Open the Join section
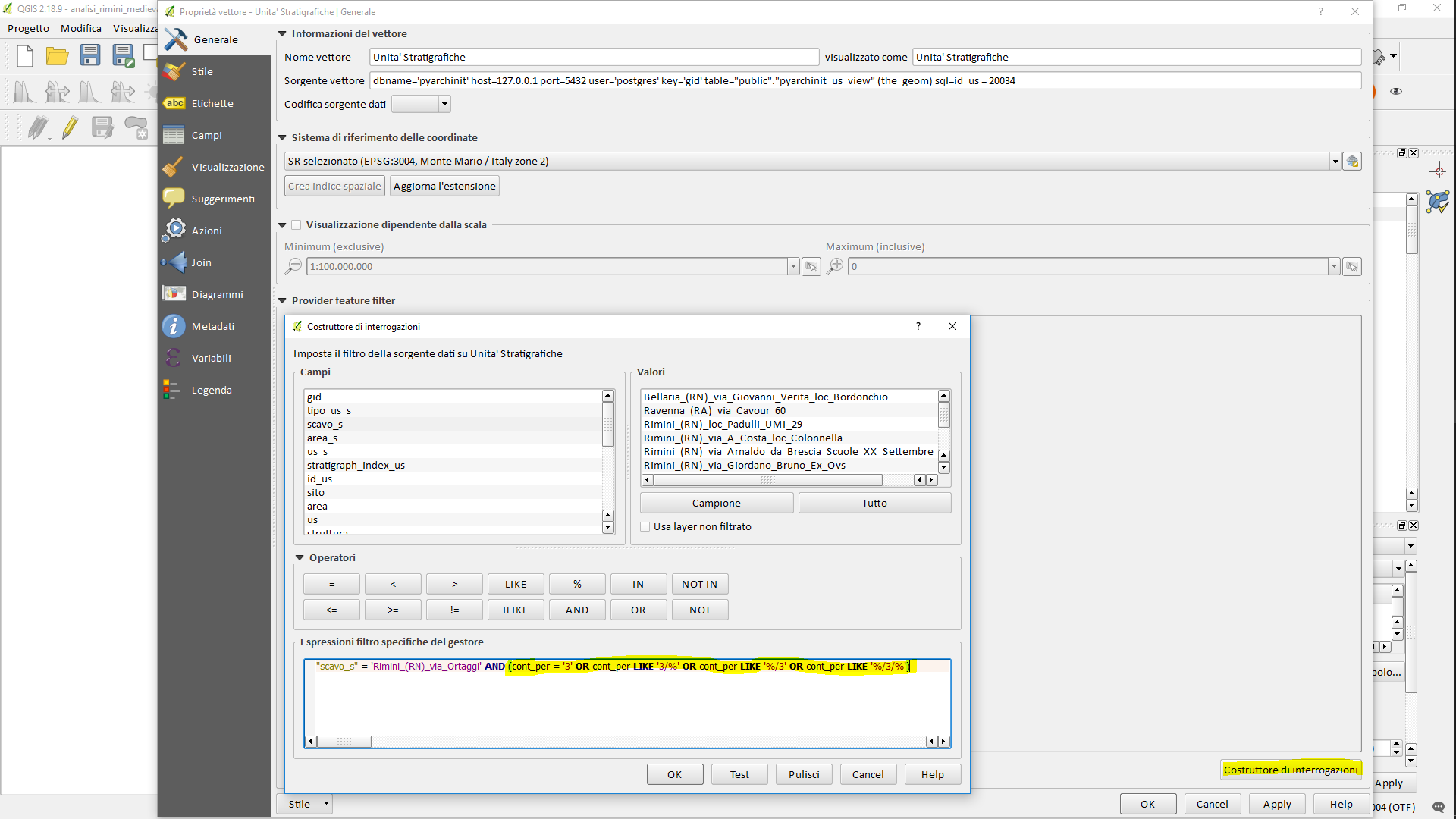This screenshot has height=819, width=1456. click(215, 262)
